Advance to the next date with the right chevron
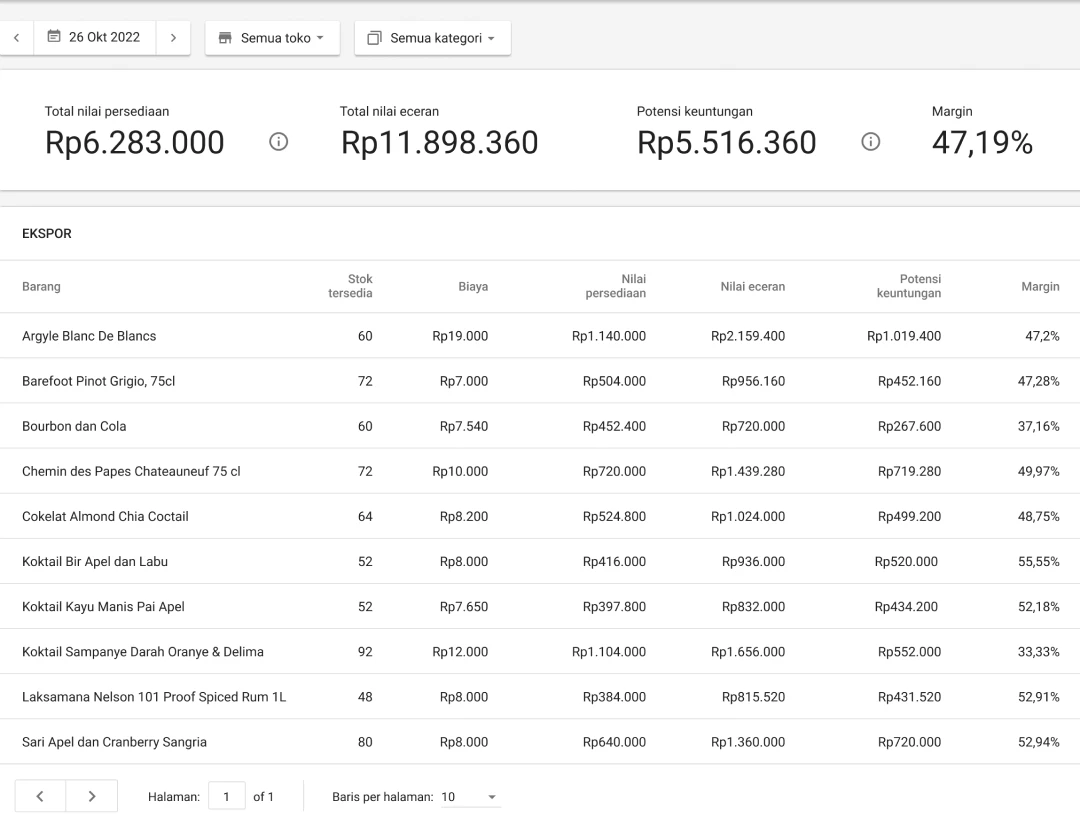This screenshot has height=822, width=1080. (172, 36)
